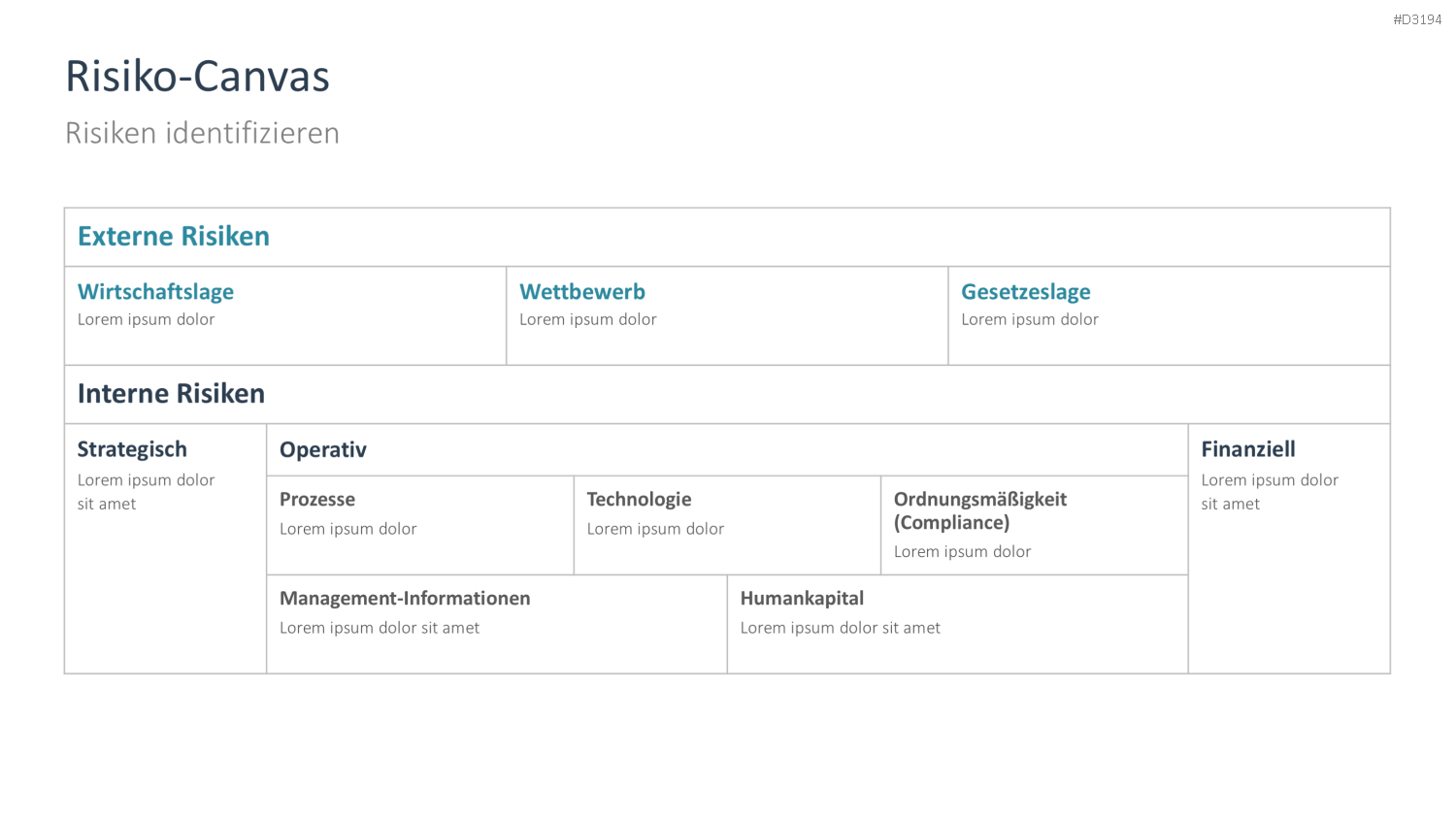The image size is (1456, 819).
Task: Click the Finanziell heading
Action: [x=1248, y=449]
